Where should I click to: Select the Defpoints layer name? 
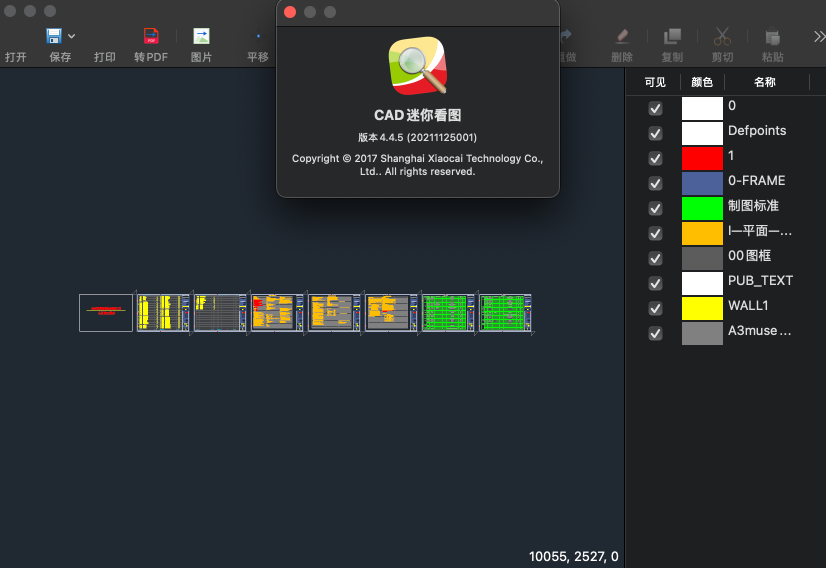pyautogui.click(x=757, y=131)
